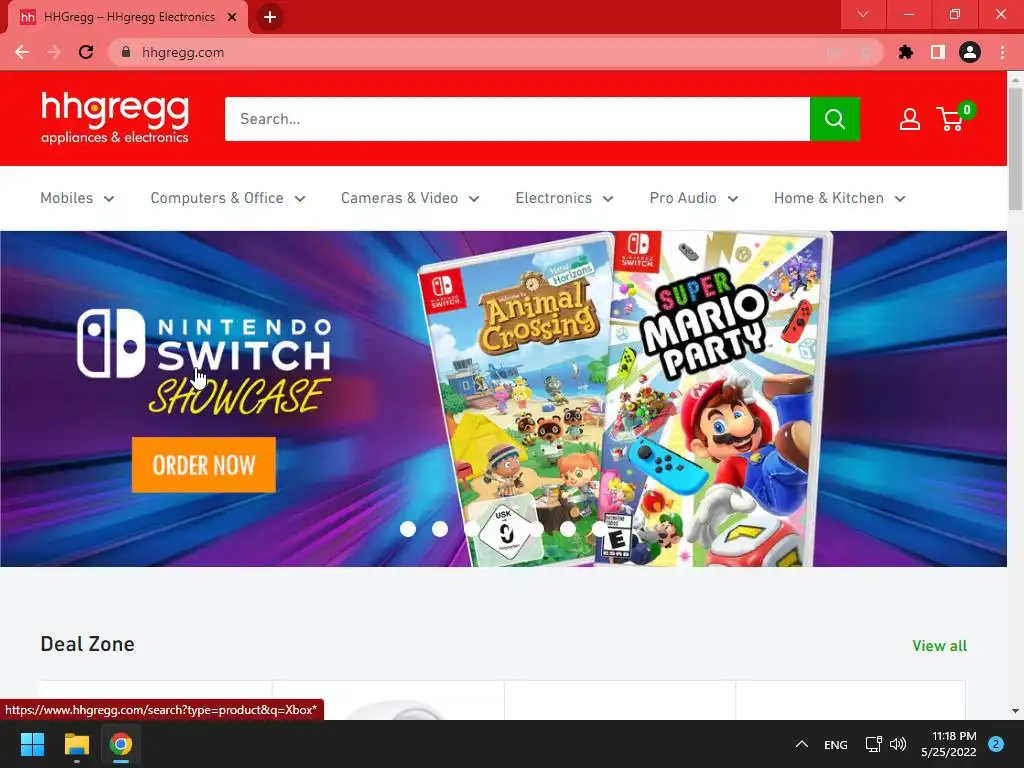Image resolution: width=1024 pixels, height=768 pixels.
Task: Open Chrome extensions puzzle icon
Action: tap(905, 52)
